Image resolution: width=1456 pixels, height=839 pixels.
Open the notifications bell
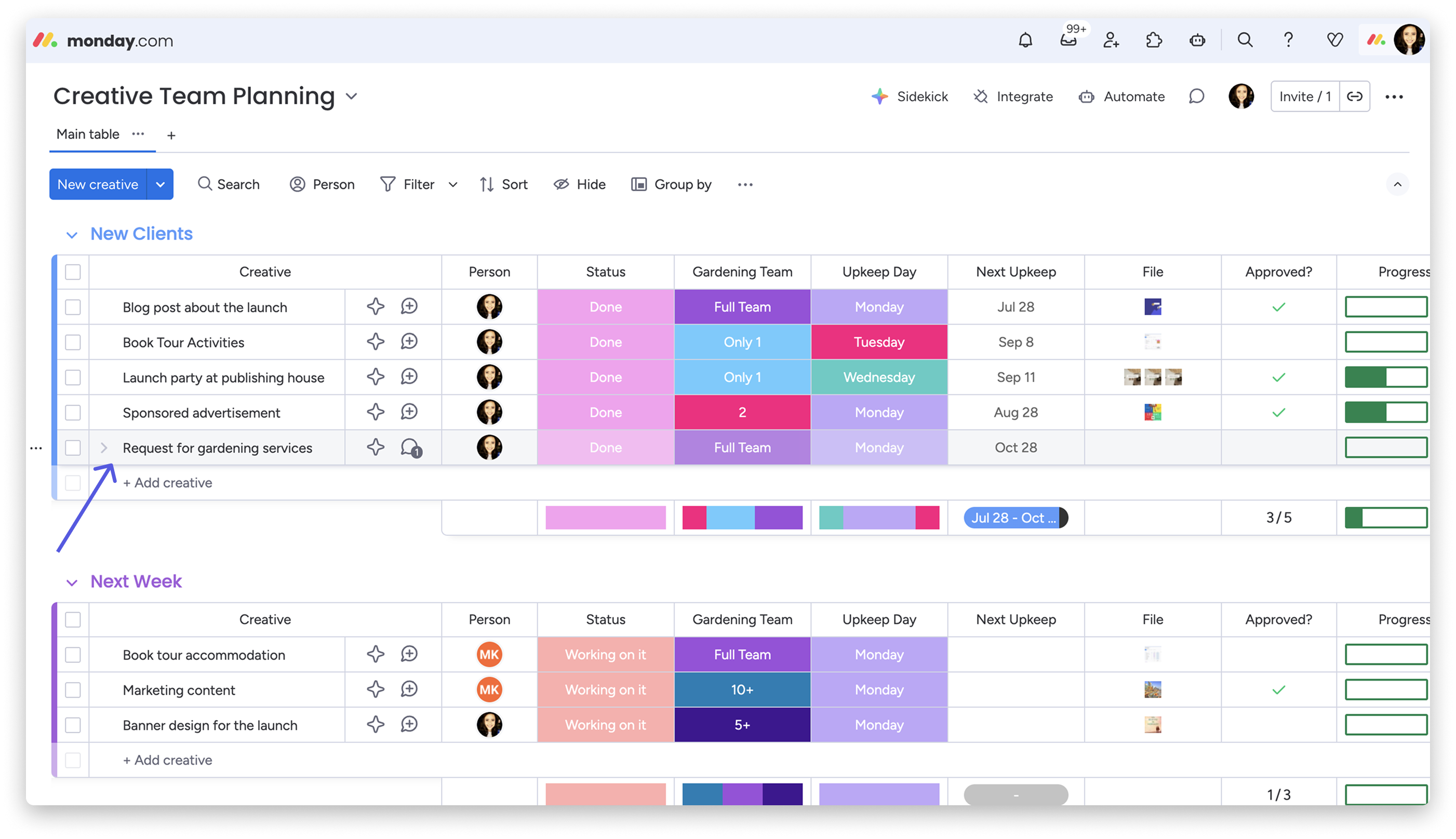pos(1025,40)
